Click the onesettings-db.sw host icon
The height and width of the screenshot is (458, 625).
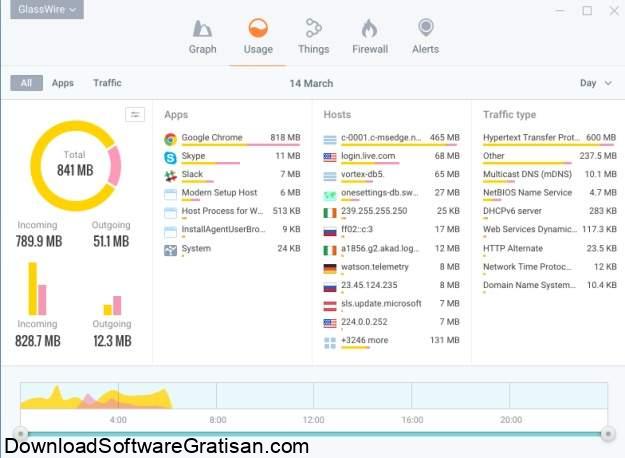tap(330, 195)
